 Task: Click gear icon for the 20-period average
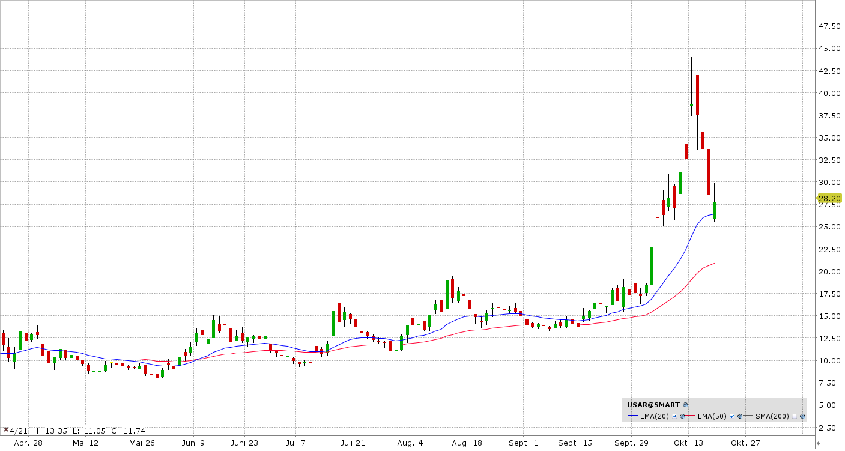point(682,416)
